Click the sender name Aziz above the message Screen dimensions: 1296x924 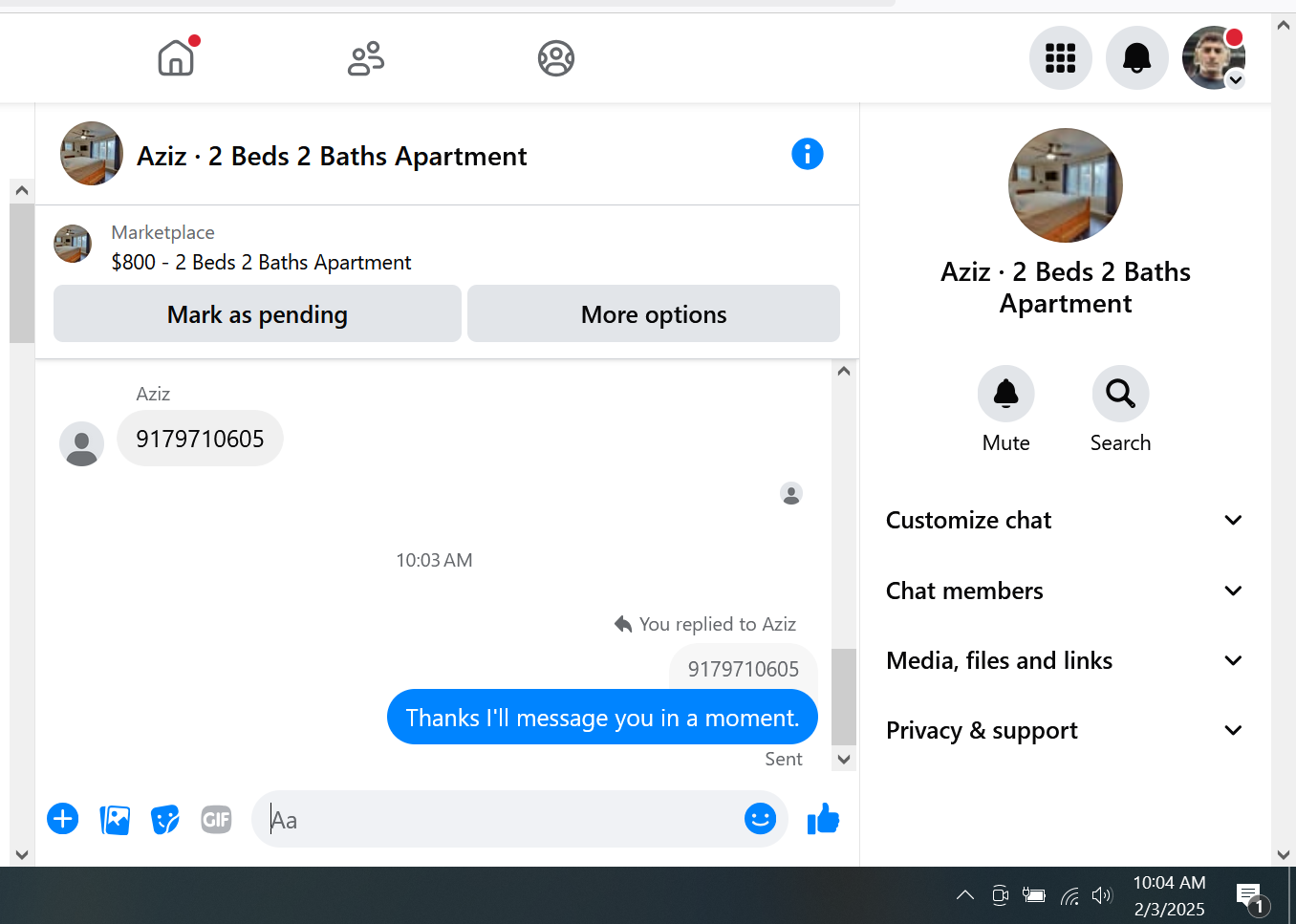(x=153, y=394)
